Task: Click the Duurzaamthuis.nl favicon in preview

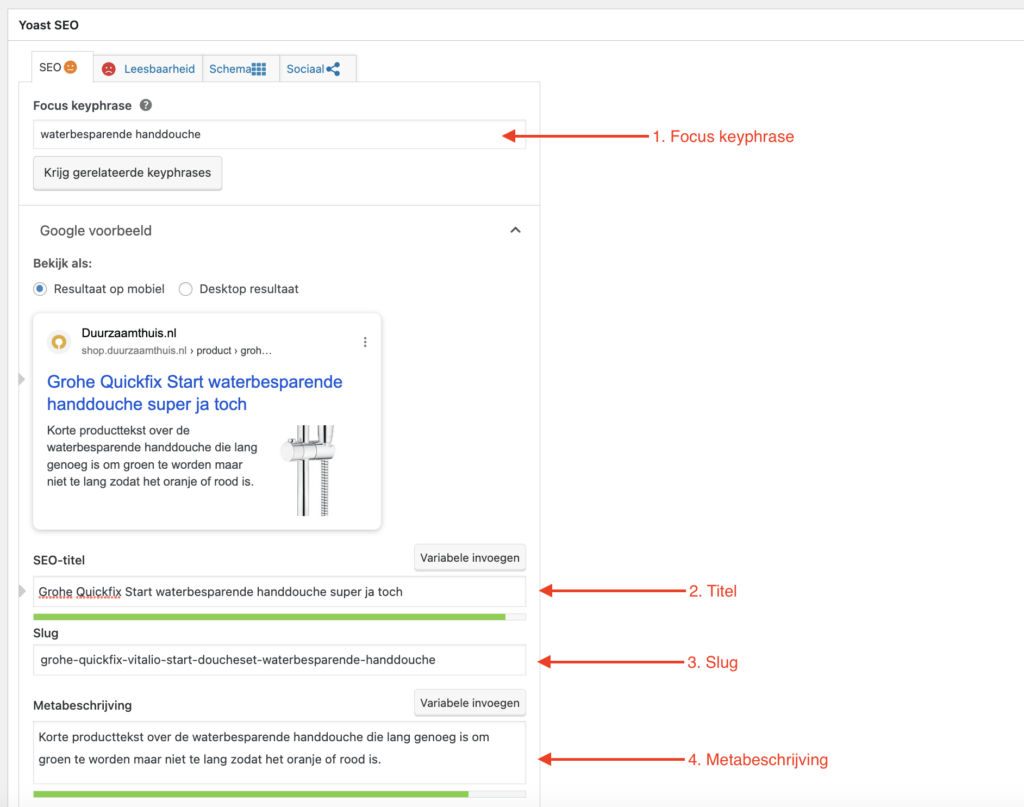Action: [59, 341]
